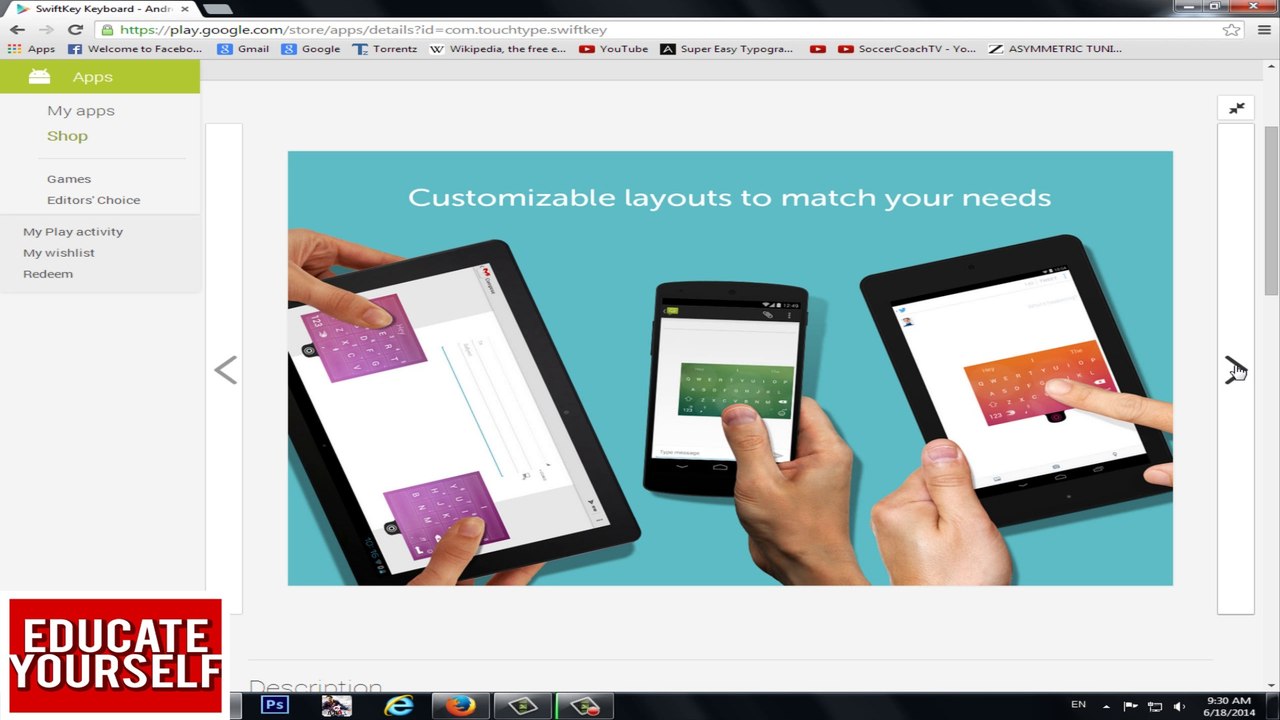Go back with the browser back arrow

17,30
